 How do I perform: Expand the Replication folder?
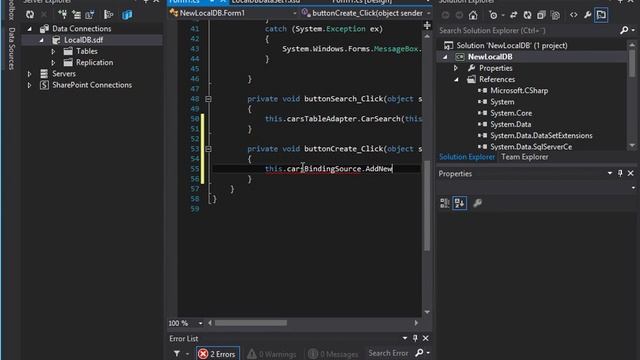tap(53, 62)
